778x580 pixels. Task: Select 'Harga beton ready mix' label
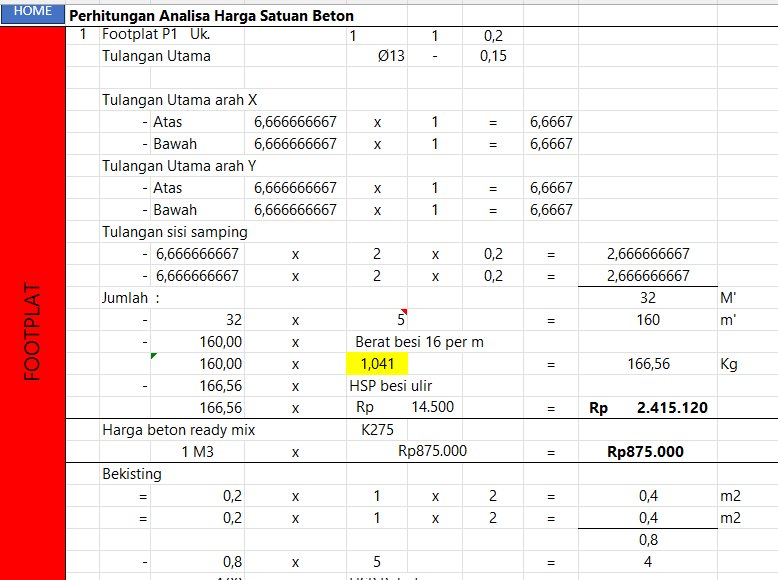179,430
